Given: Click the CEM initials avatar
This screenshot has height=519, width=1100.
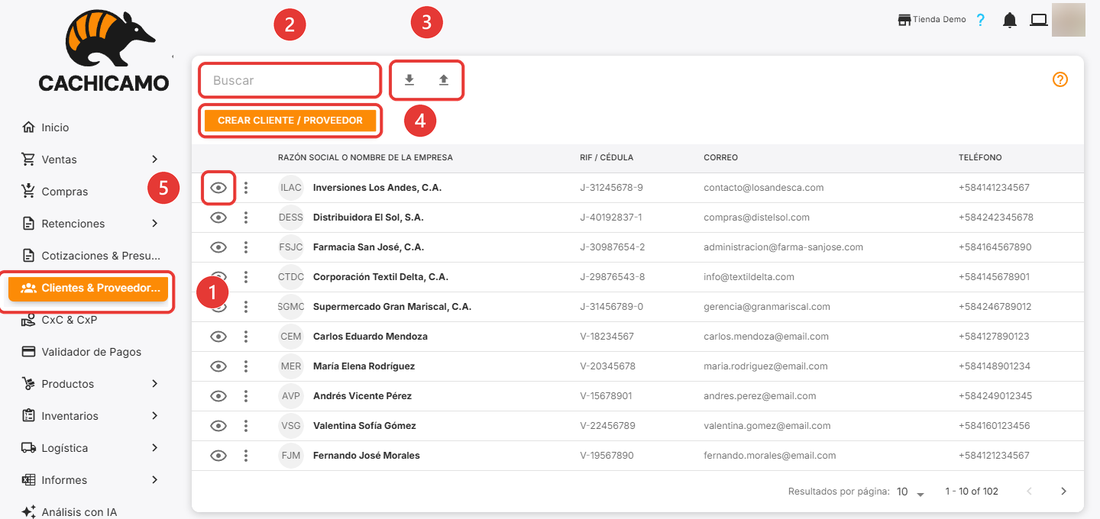Looking at the screenshot, I should [x=290, y=337].
